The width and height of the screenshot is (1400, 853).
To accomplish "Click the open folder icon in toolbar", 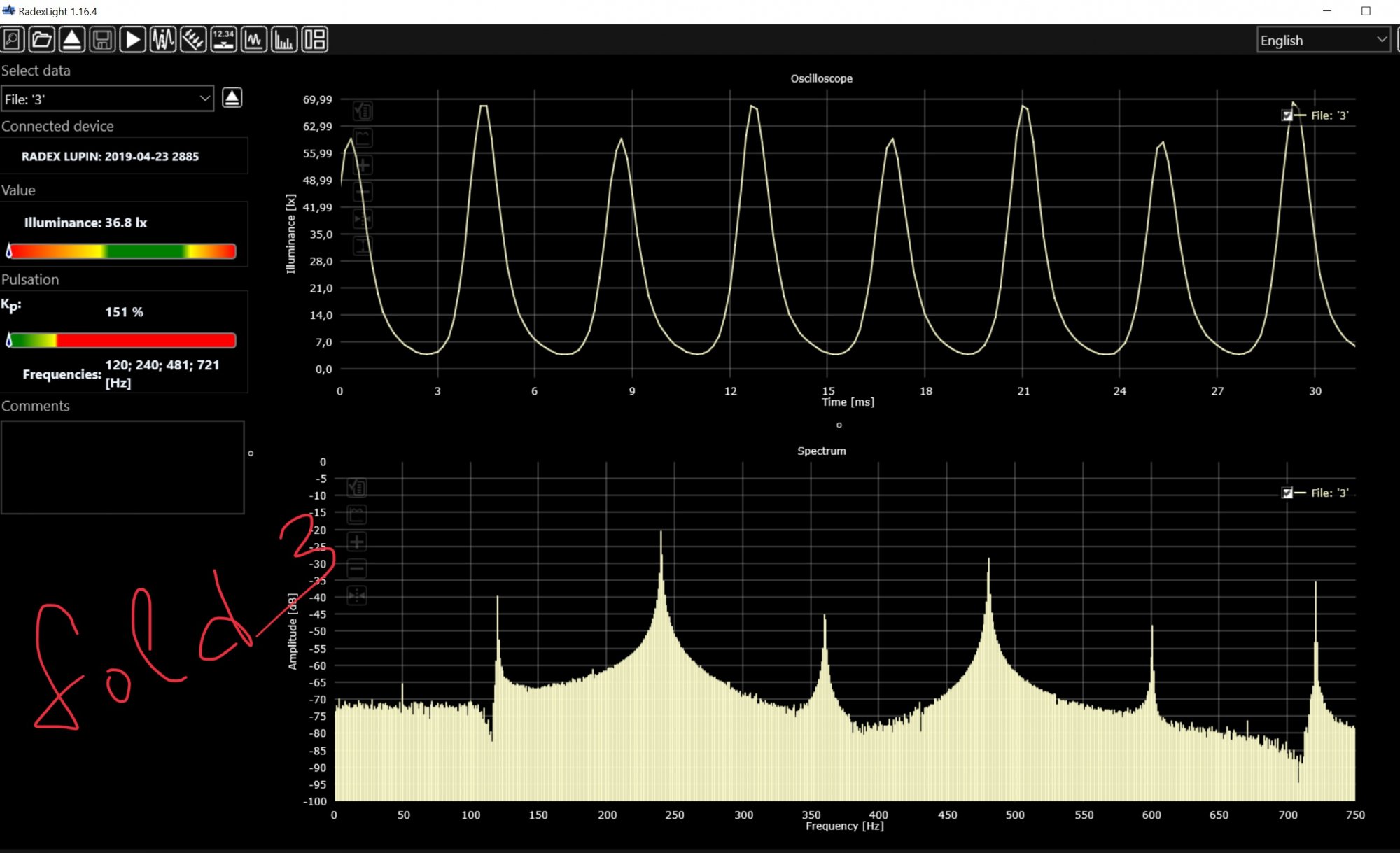I will click(42, 40).
